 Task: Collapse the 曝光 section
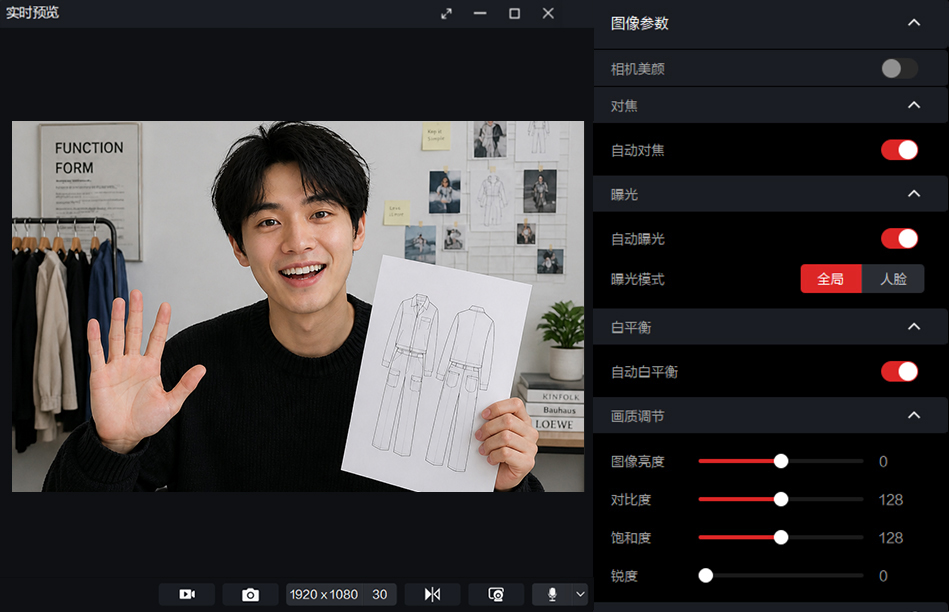914,194
